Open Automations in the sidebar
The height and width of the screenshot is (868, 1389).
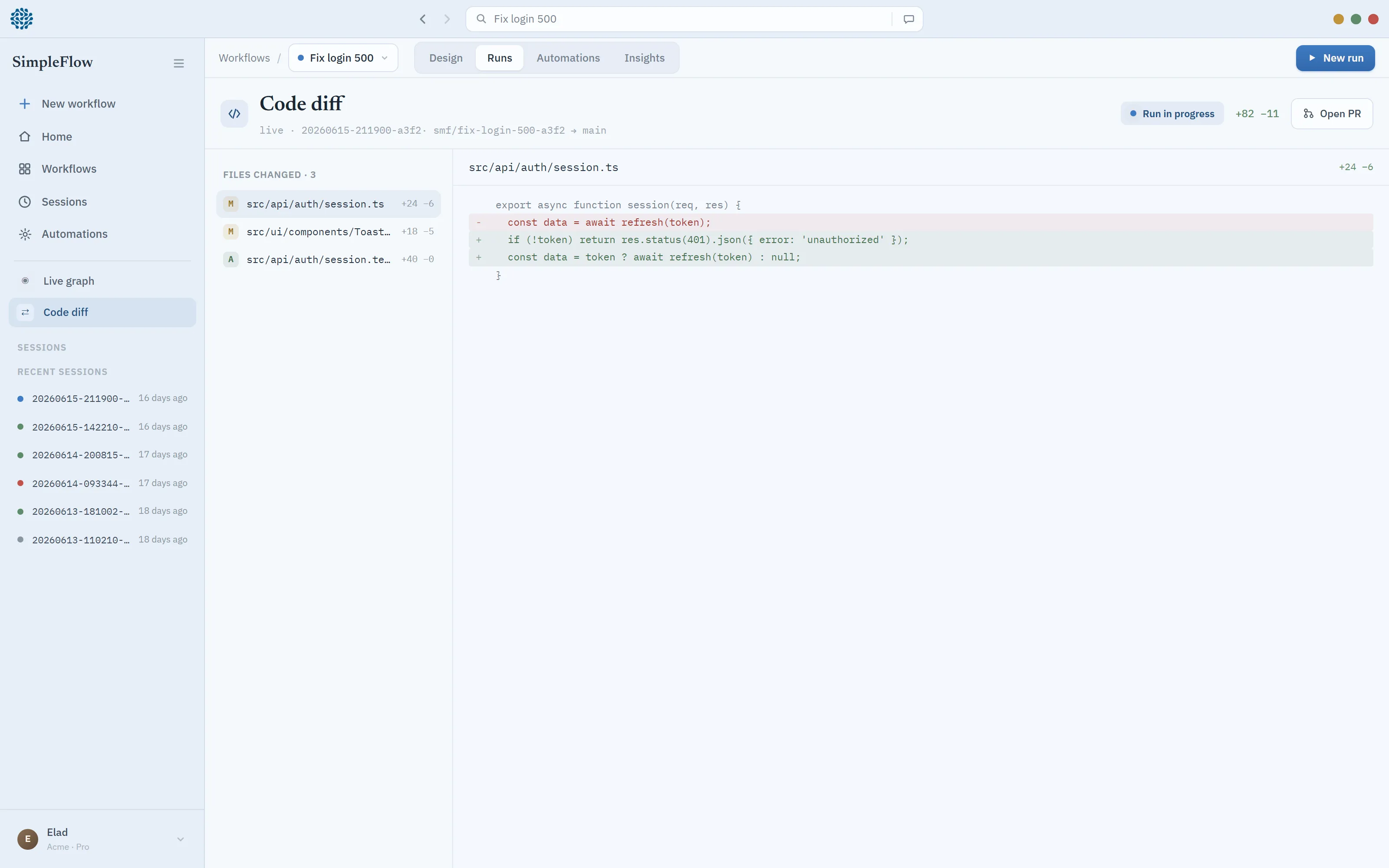tap(102, 234)
